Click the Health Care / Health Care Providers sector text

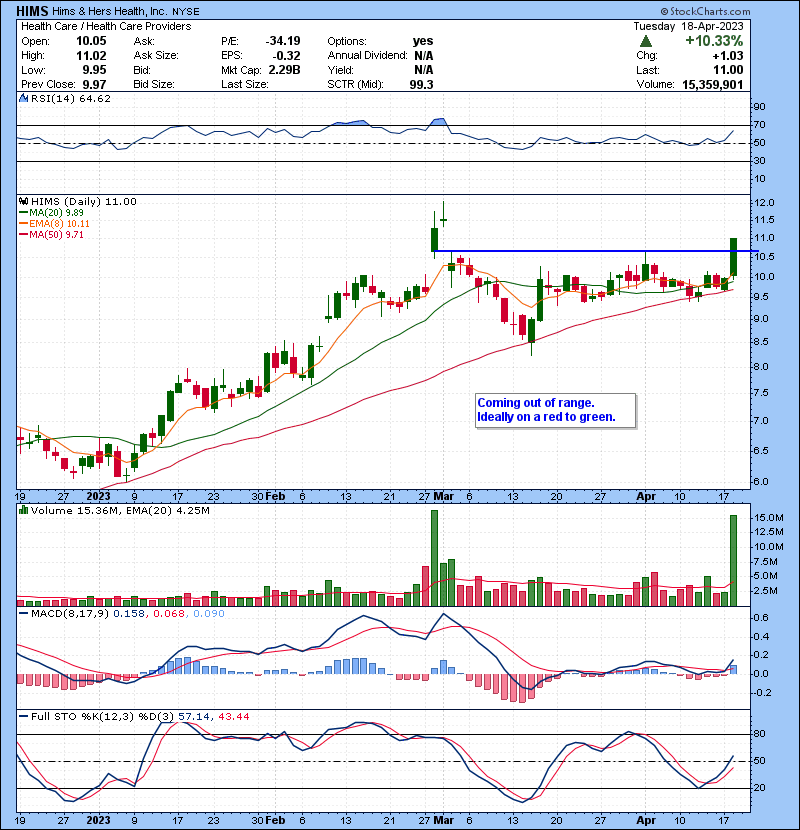pos(106,26)
